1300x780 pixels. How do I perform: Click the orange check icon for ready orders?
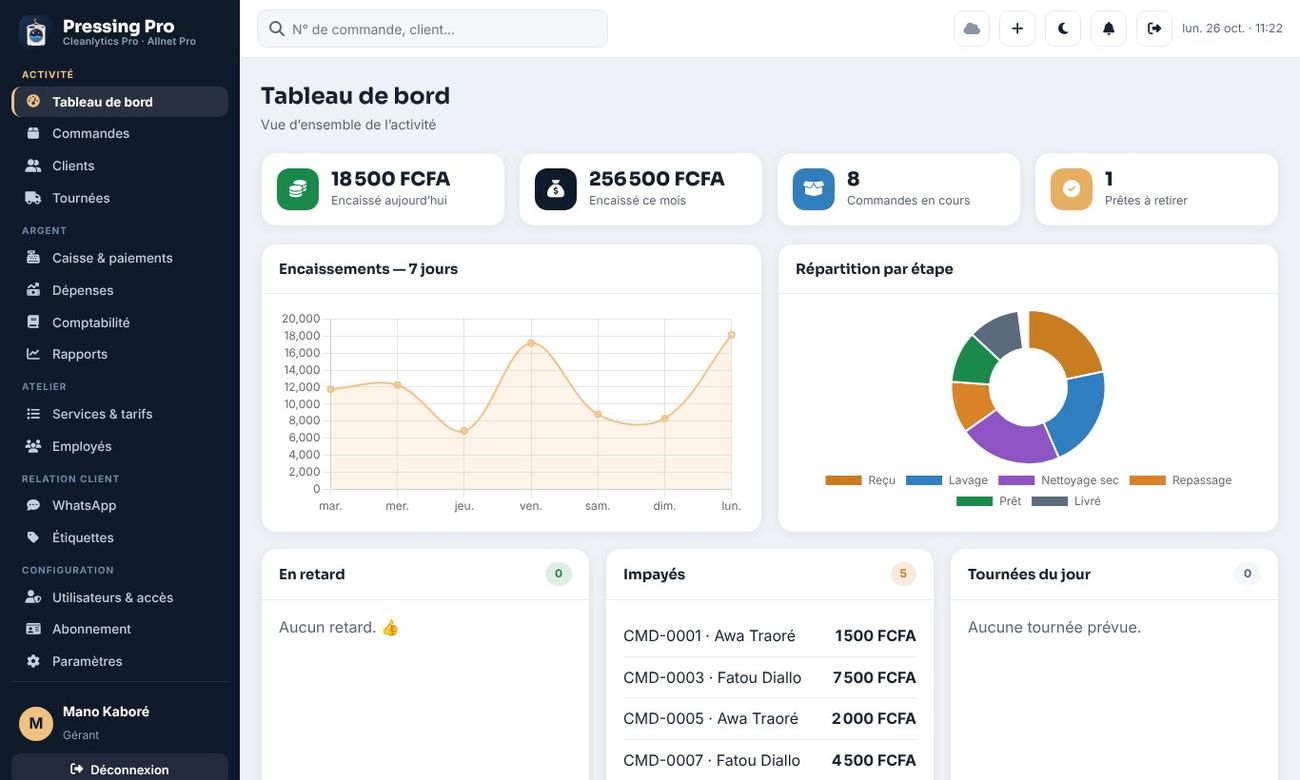pos(1072,189)
